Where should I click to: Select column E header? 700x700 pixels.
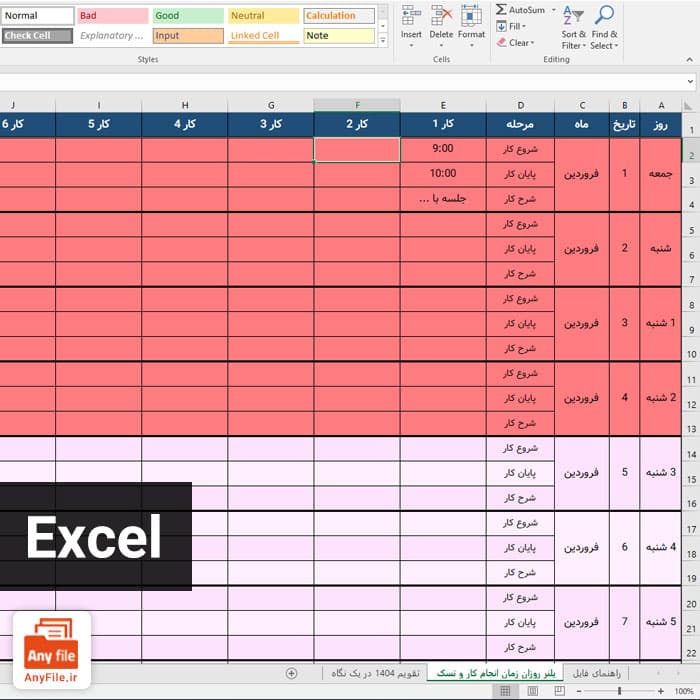[x=443, y=105]
